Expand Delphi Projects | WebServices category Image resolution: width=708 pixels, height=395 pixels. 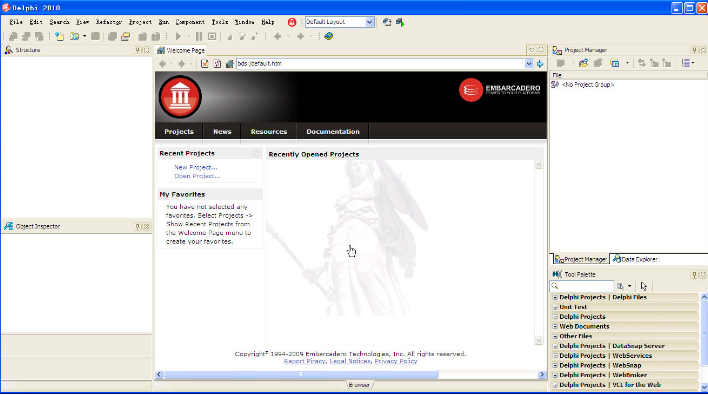pos(555,356)
